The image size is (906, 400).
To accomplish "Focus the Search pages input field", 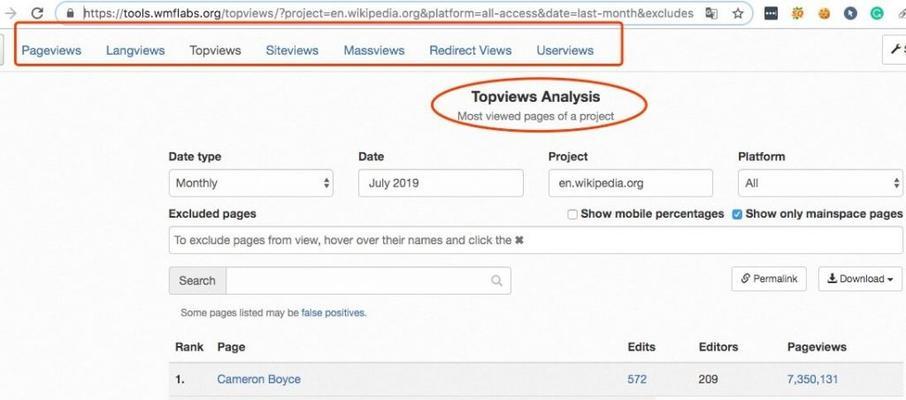I will 369,280.
